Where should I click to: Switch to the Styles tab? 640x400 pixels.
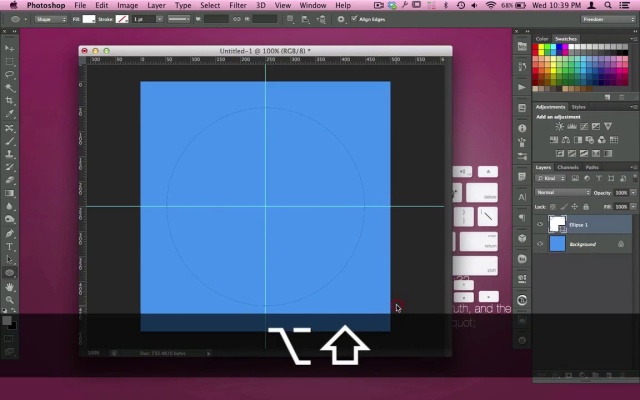(578, 107)
